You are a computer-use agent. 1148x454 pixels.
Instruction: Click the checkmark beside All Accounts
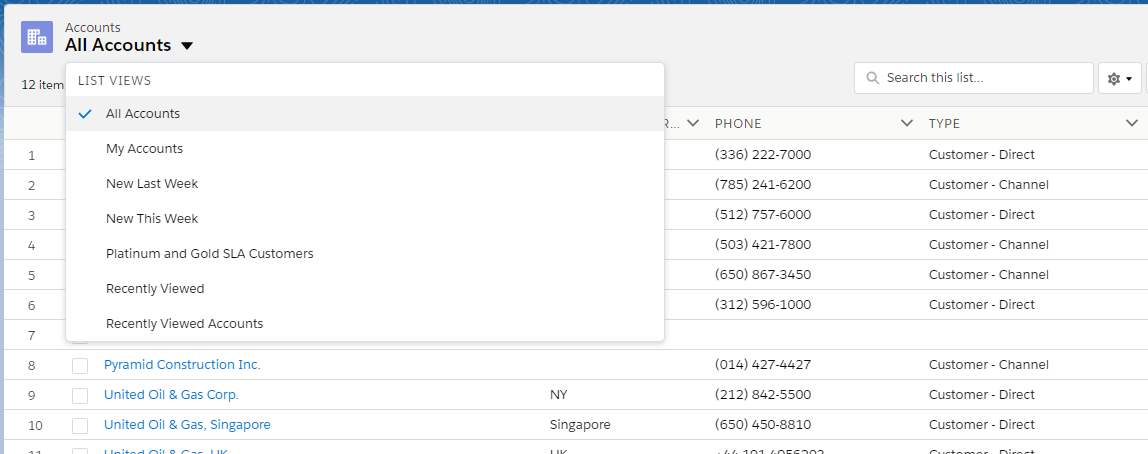(x=85, y=114)
